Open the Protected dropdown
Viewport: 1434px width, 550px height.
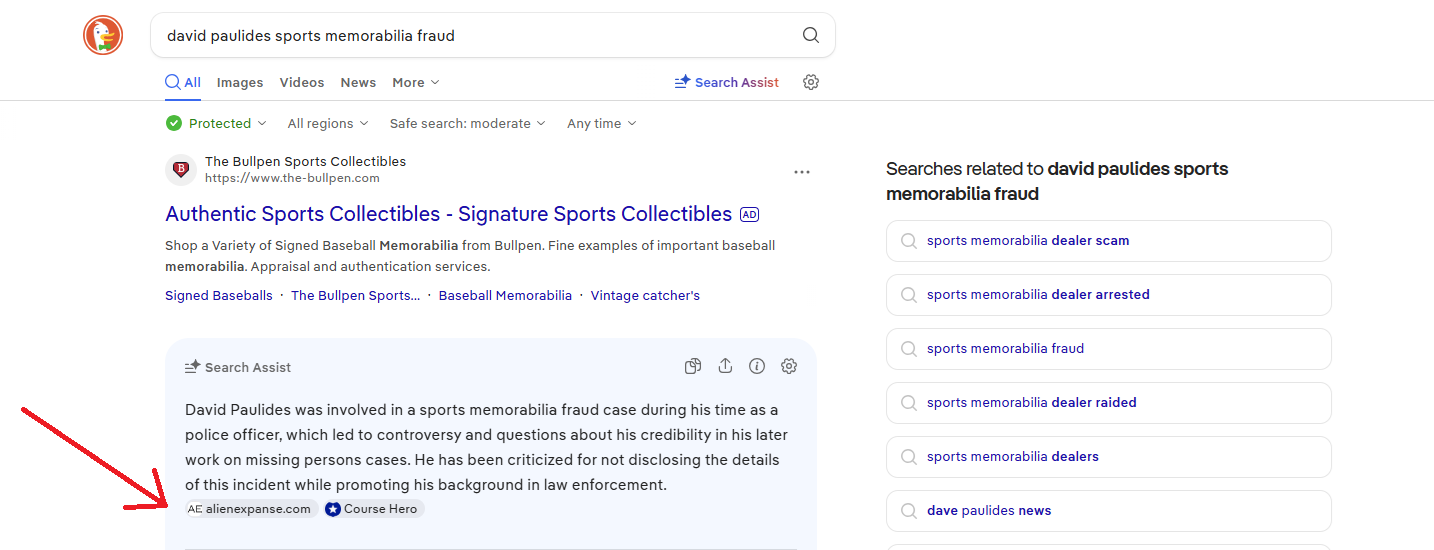coord(217,123)
